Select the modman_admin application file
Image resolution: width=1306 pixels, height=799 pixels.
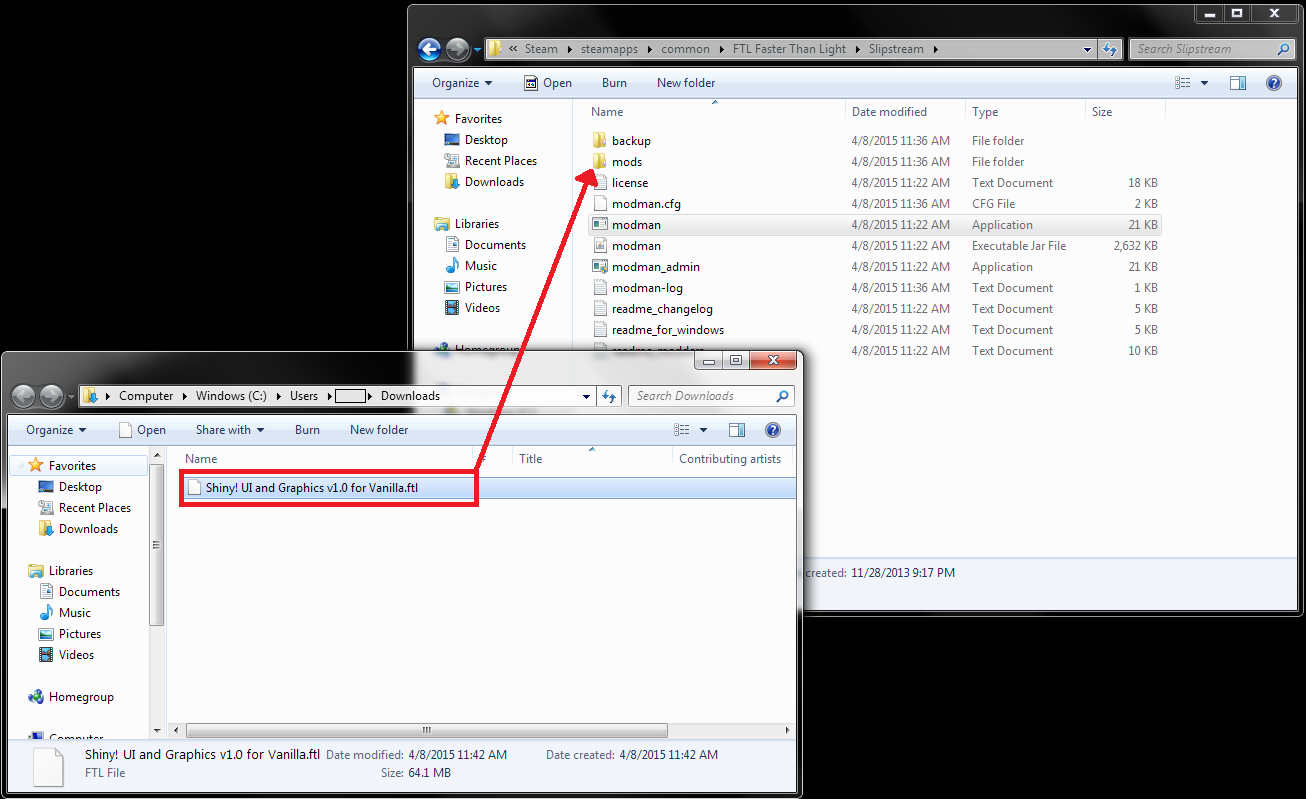pyautogui.click(x=655, y=267)
